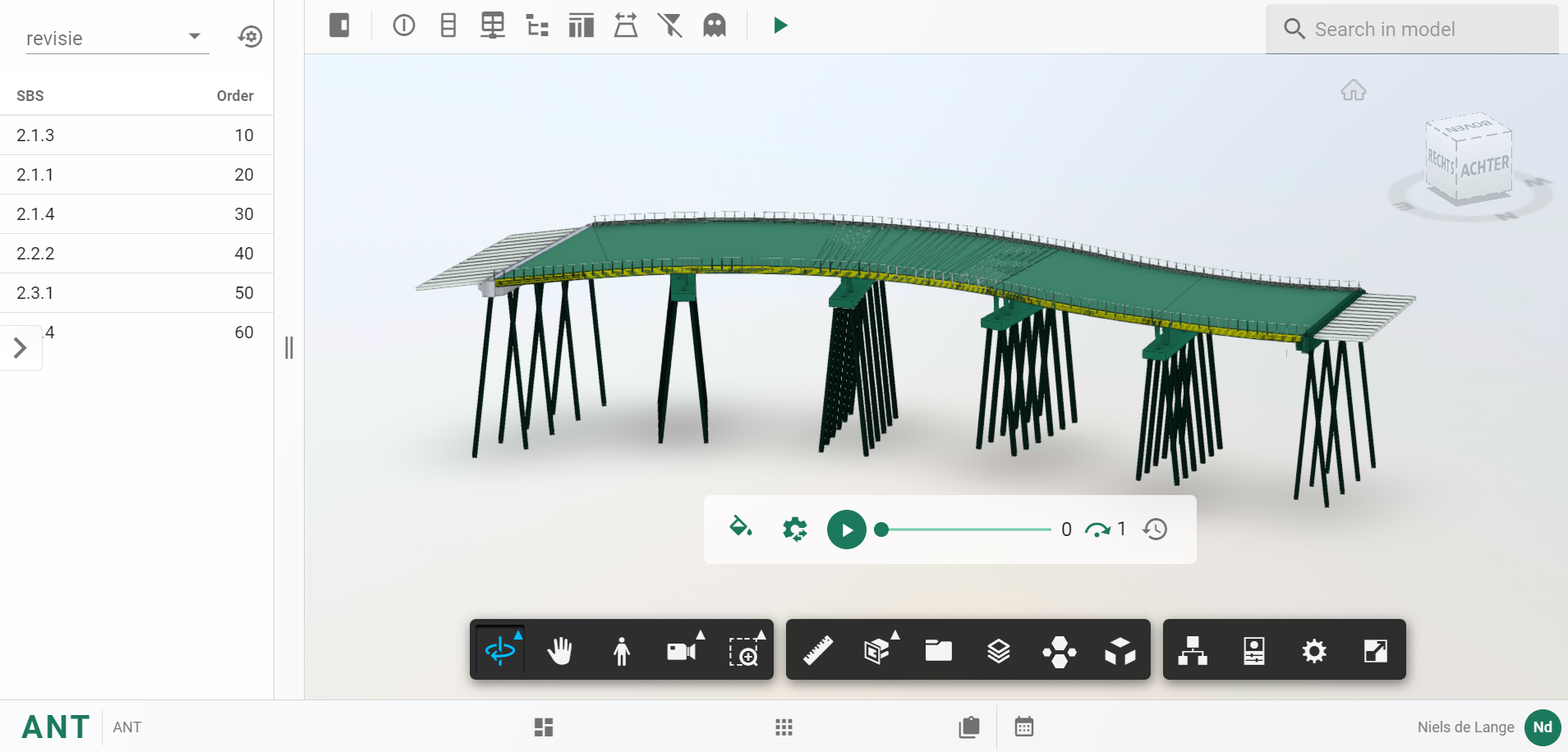The width and height of the screenshot is (1568, 752).
Task: Select the Measure ruler tool
Action: click(x=818, y=651)
